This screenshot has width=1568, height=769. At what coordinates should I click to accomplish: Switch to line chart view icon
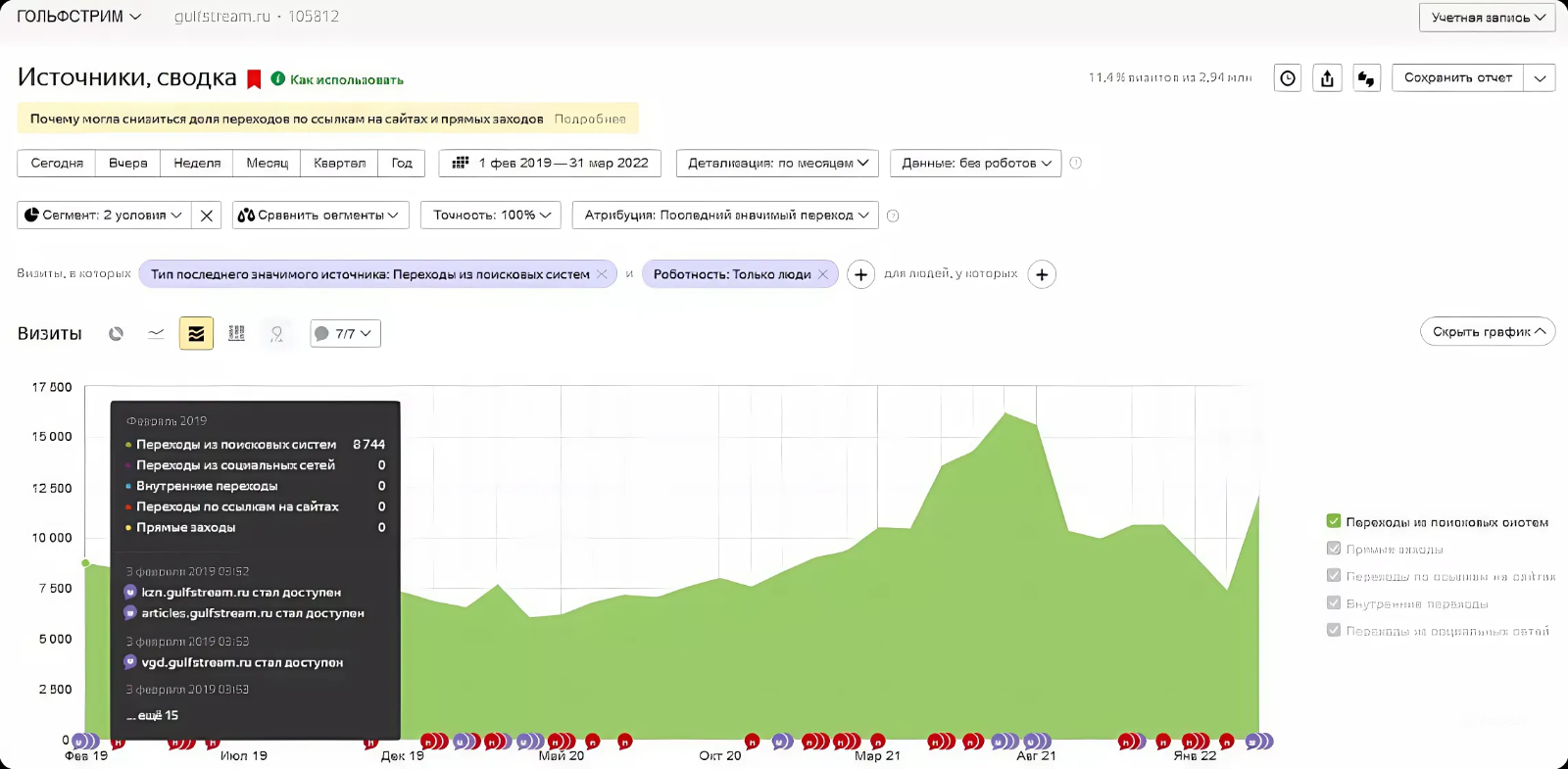pyautogui.click(x=156, y=333)
